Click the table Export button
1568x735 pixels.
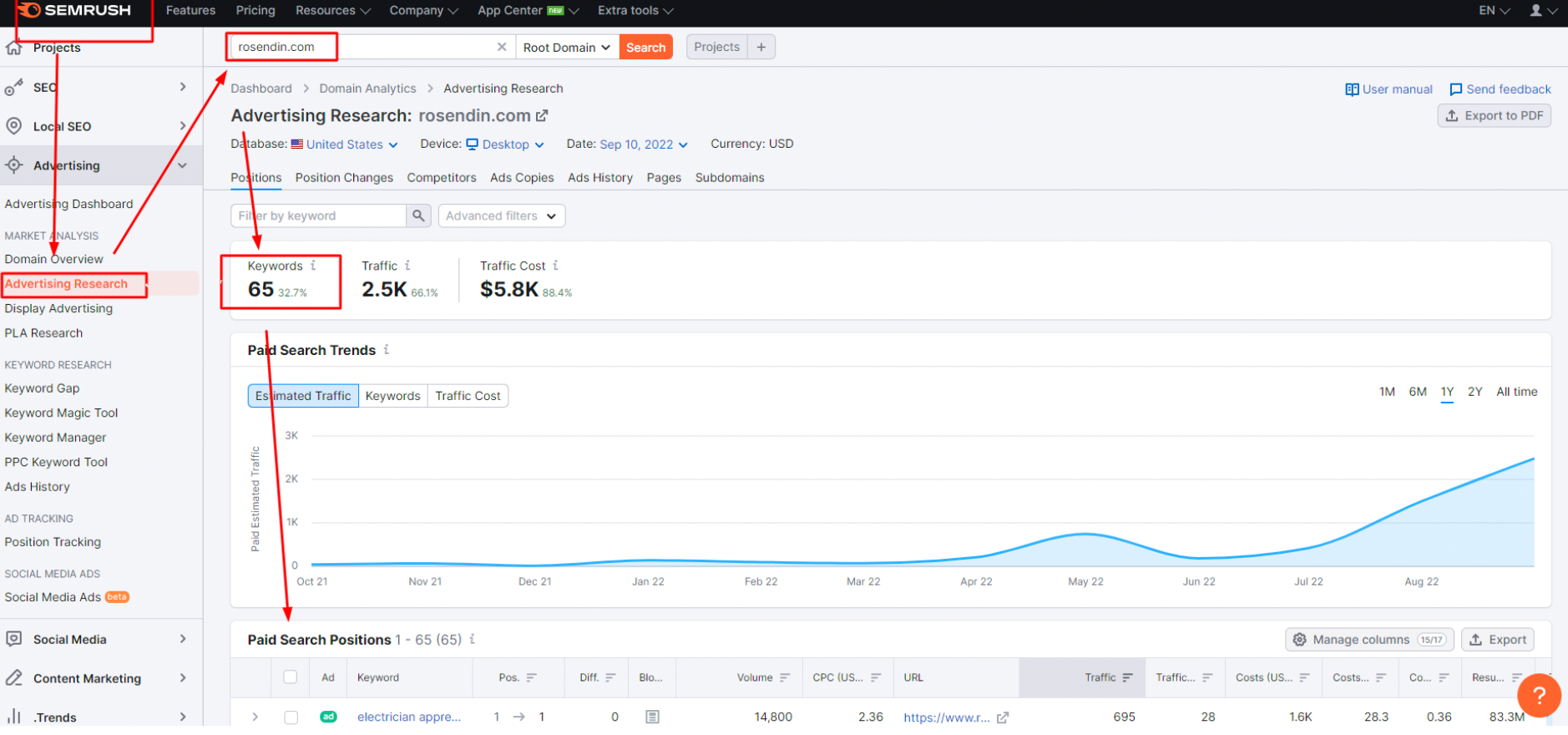click(x=1498, y=640)
